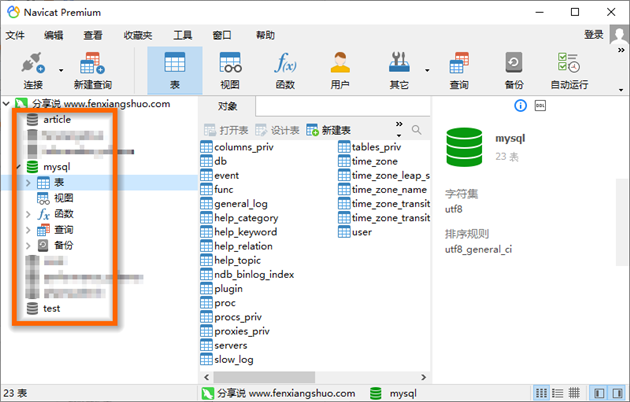Image resolution: width=630 pixels, height=402 pixels.
Task: Select the user table
Action: tap(355, 232)
